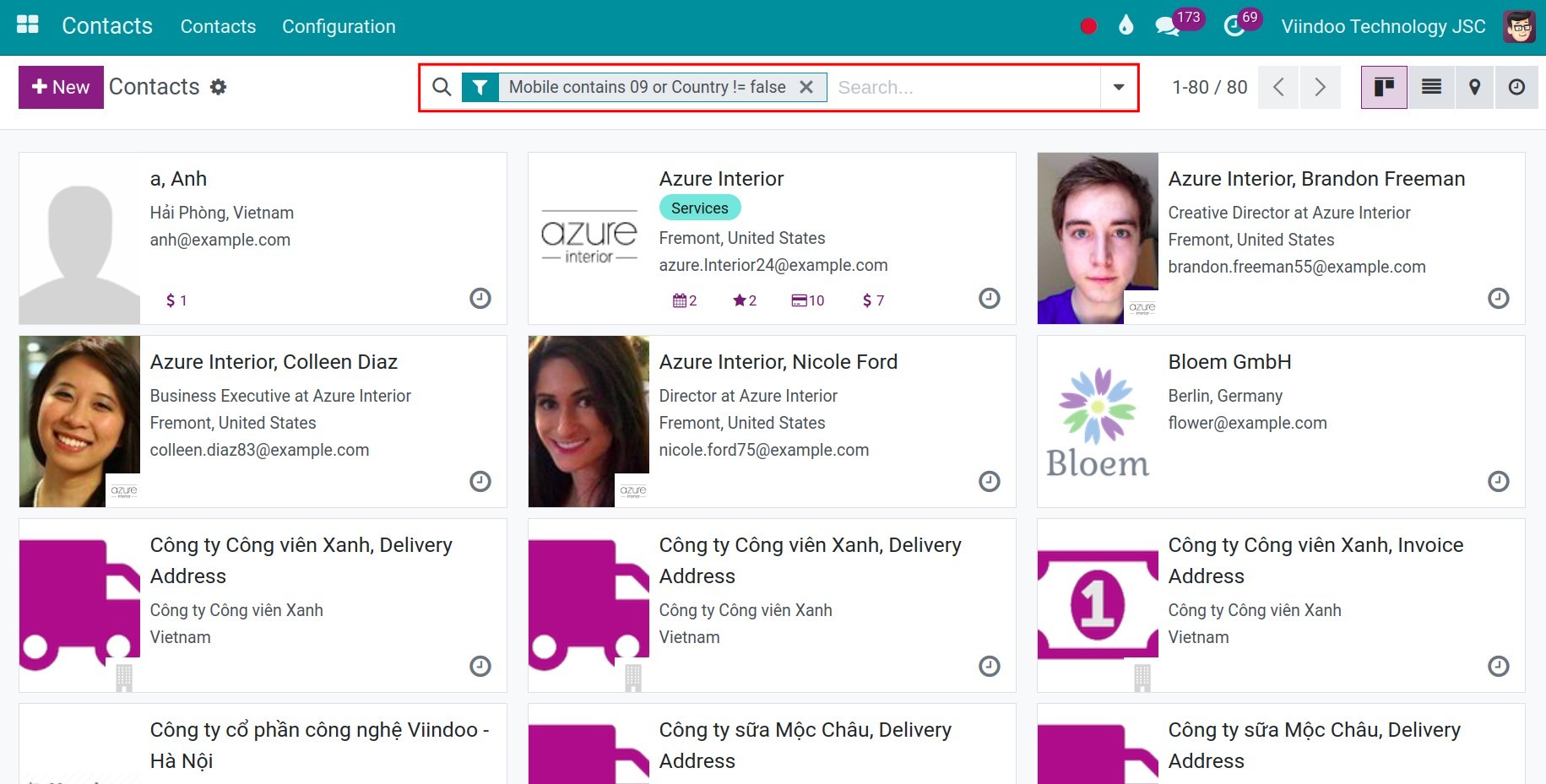
Task: Open the a, Anh contact card
Action: tap(263, 238)
